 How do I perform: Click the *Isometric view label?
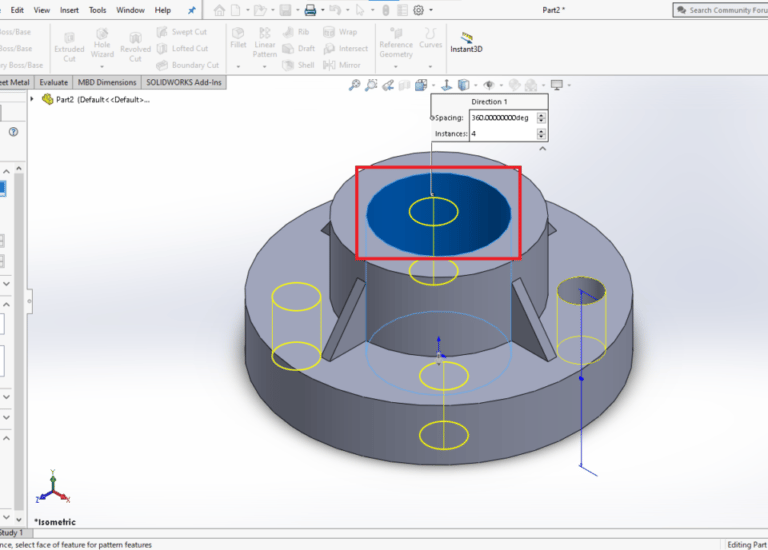coord(55,522)
